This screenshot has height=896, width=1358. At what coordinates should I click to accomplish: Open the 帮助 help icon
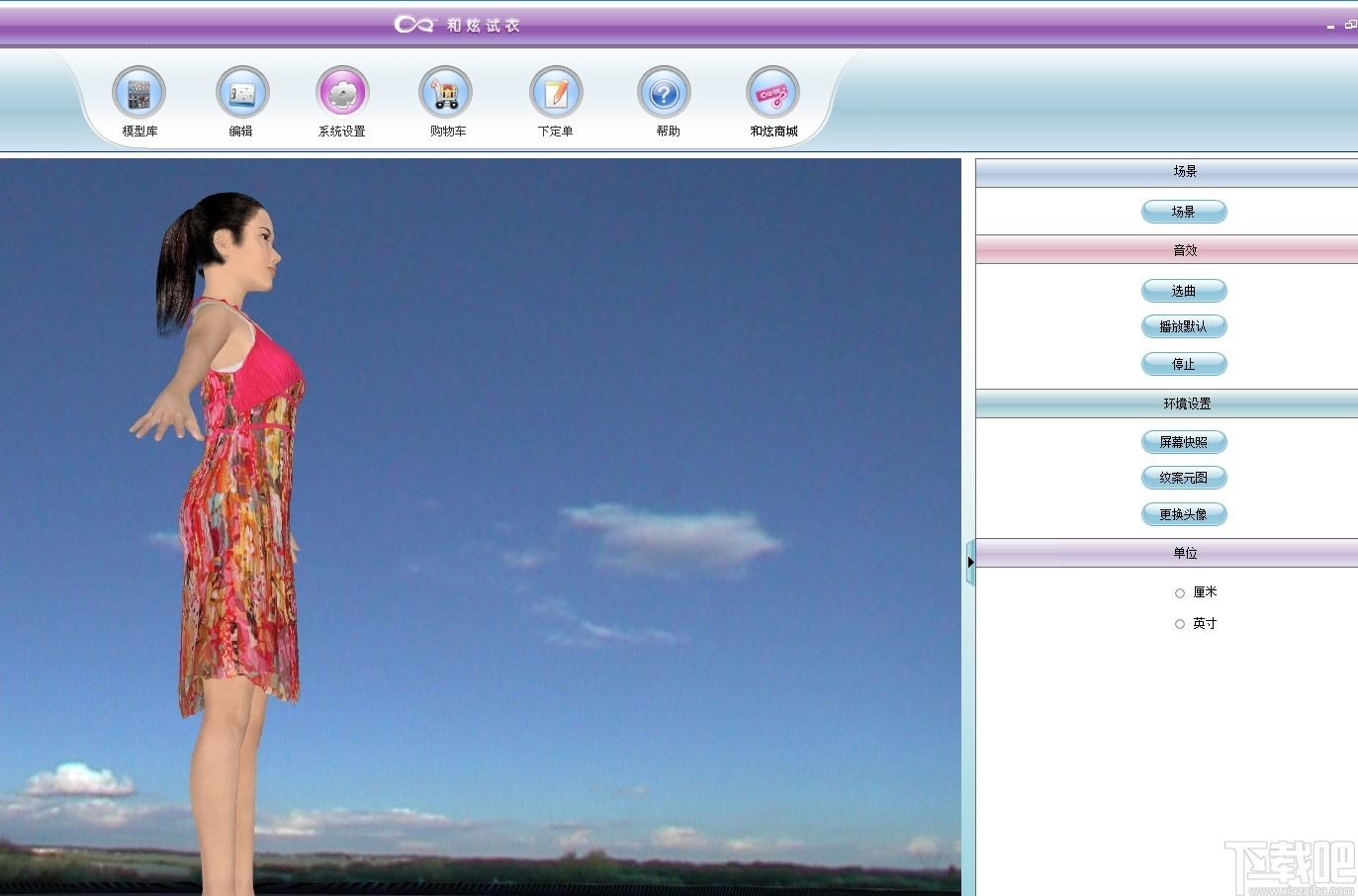point(664,93)
